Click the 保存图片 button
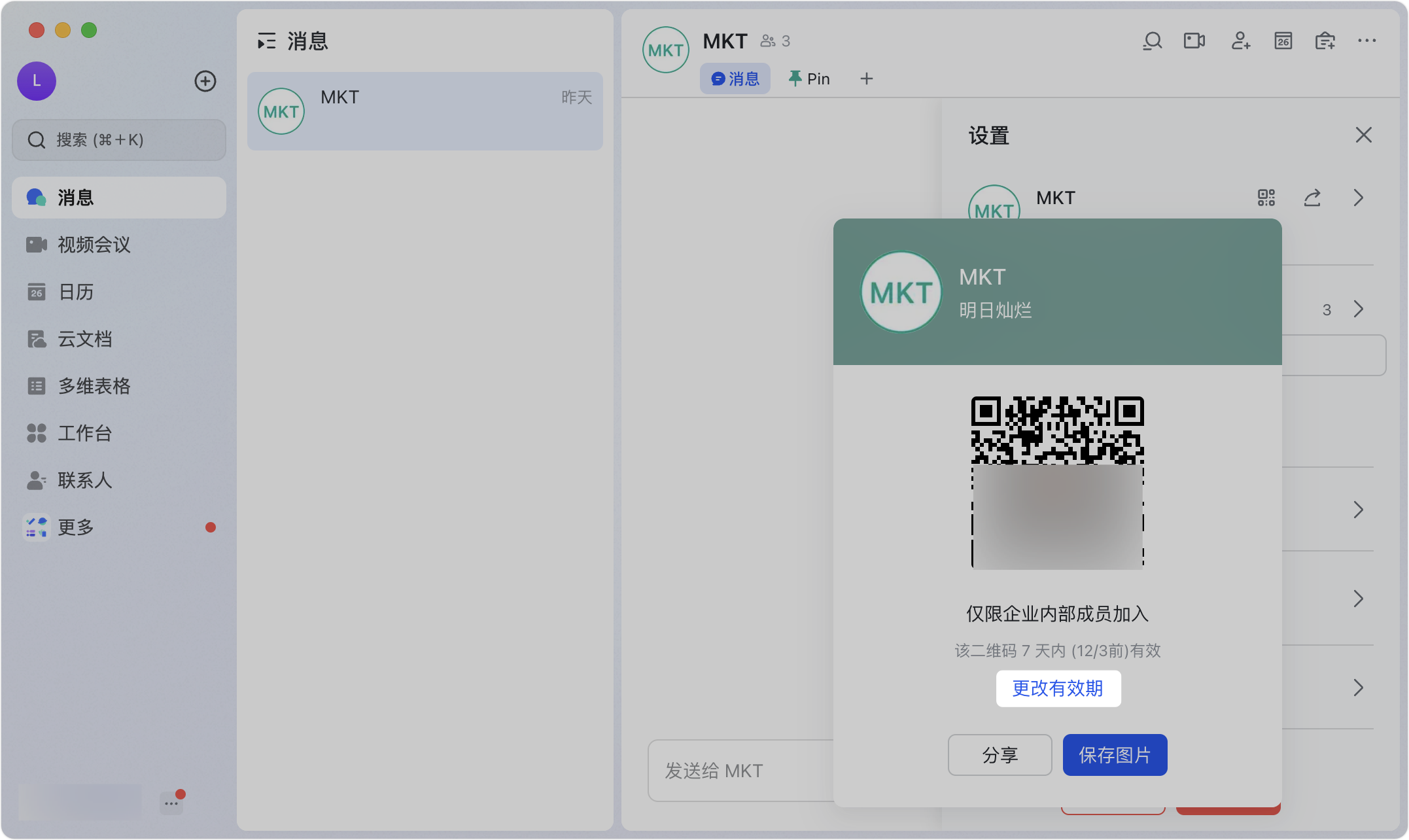This screenshot has width=1409, height=840. (1115, 755)
